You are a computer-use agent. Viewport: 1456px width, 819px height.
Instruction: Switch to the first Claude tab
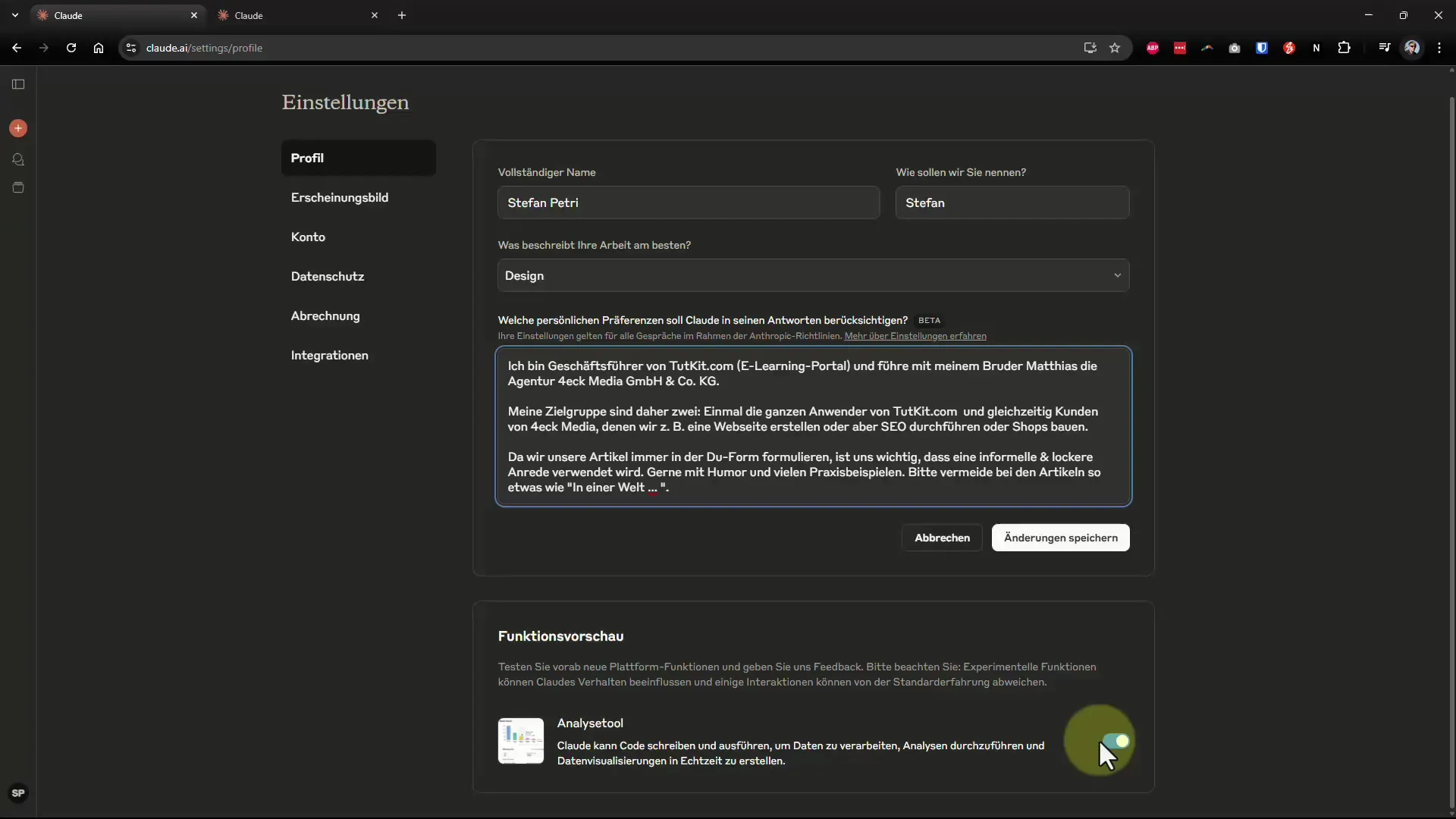point(117,15)
